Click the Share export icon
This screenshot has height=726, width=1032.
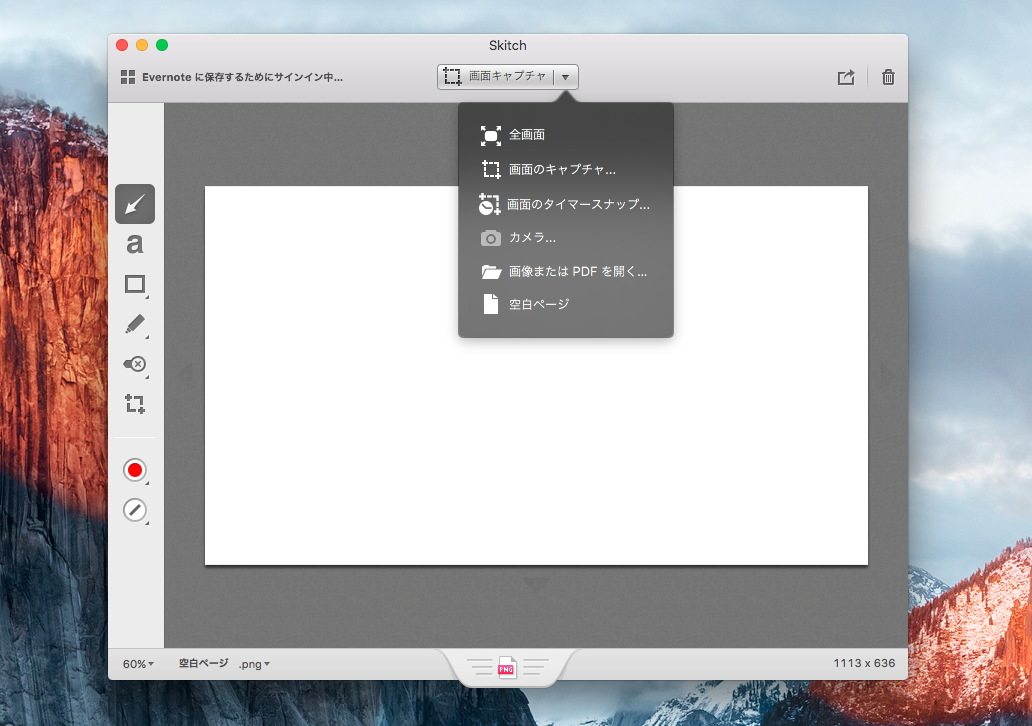[846, 77]
